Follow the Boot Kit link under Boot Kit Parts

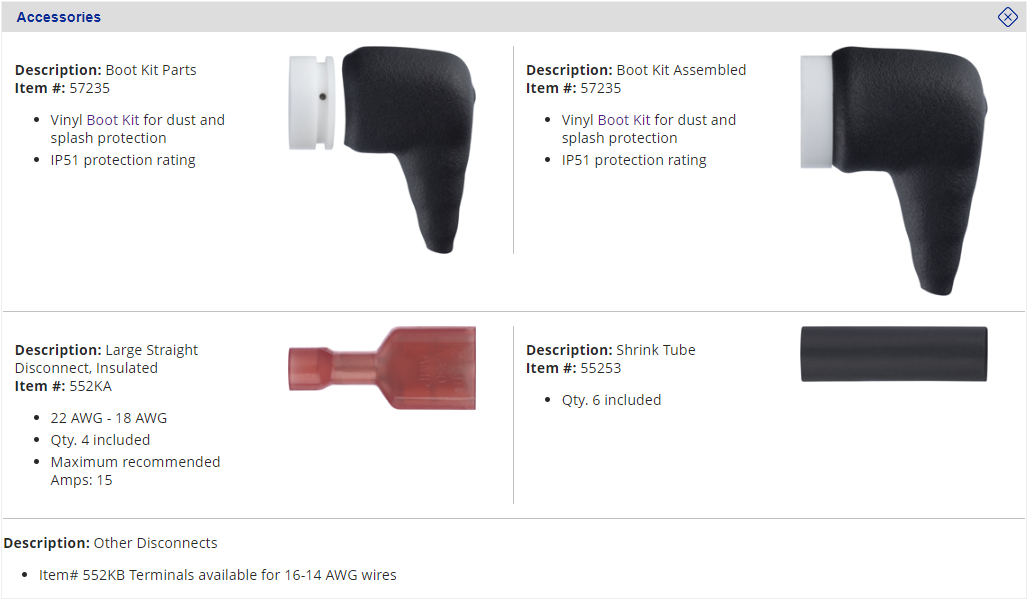tap(113, 120)
